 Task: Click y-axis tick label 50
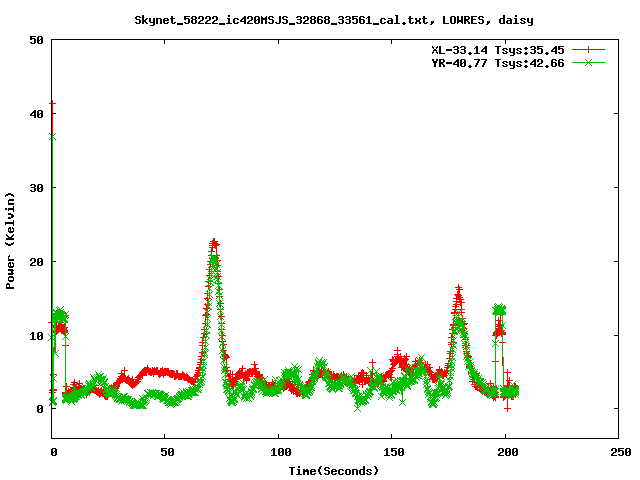pyautogui.click(x=36, y=40)
